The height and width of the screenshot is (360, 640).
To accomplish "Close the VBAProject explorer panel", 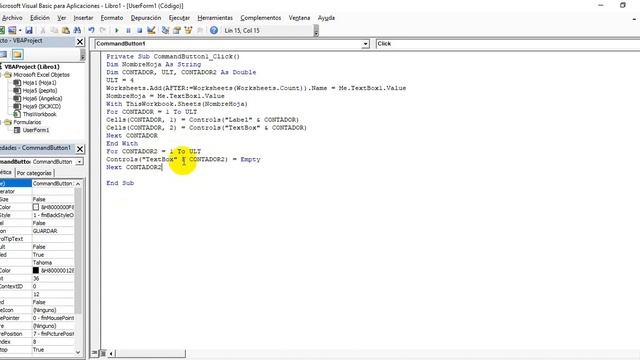I will [x=80, y=42].
